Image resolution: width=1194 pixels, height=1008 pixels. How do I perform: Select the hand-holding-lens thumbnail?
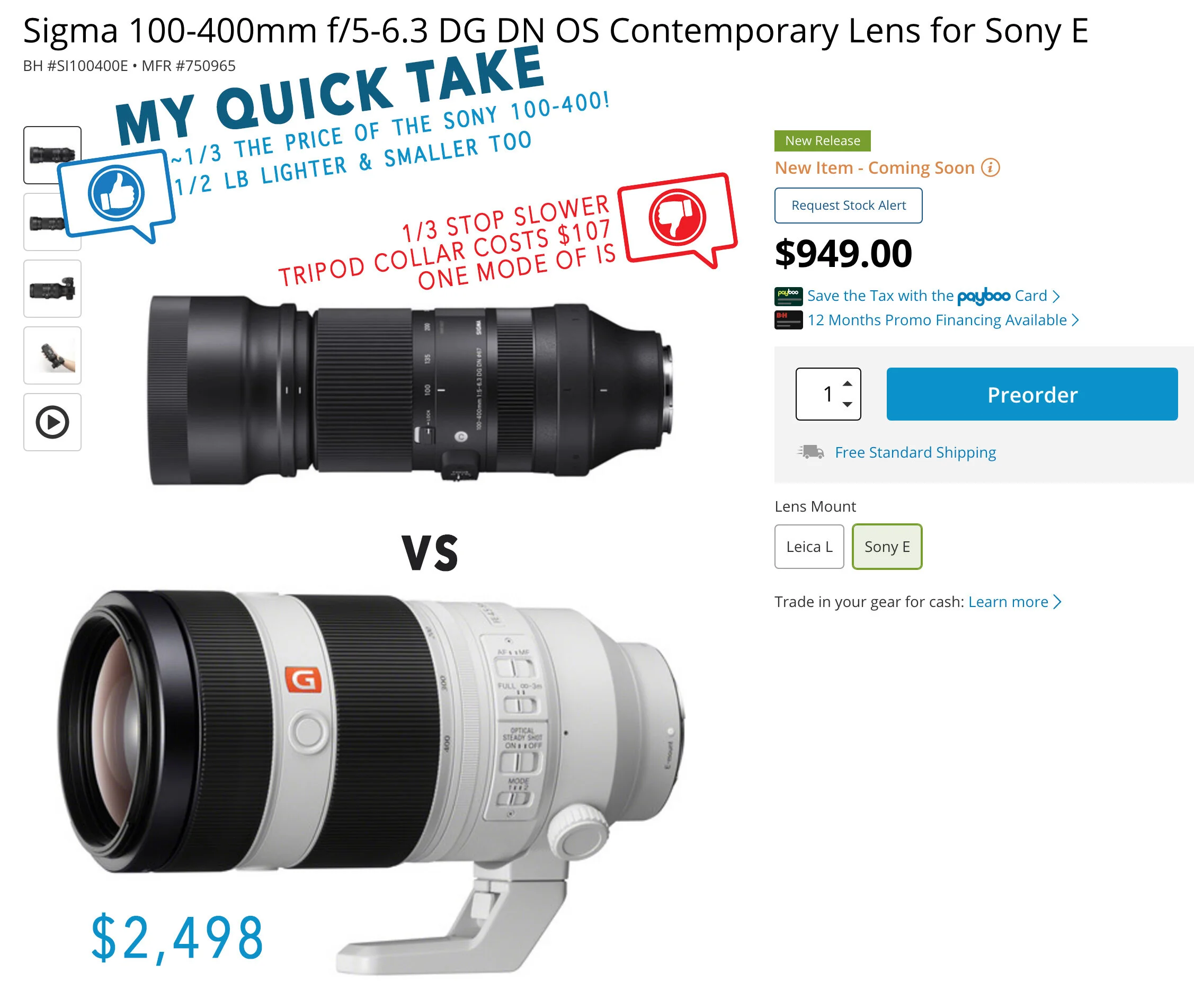tap(52, 355)
